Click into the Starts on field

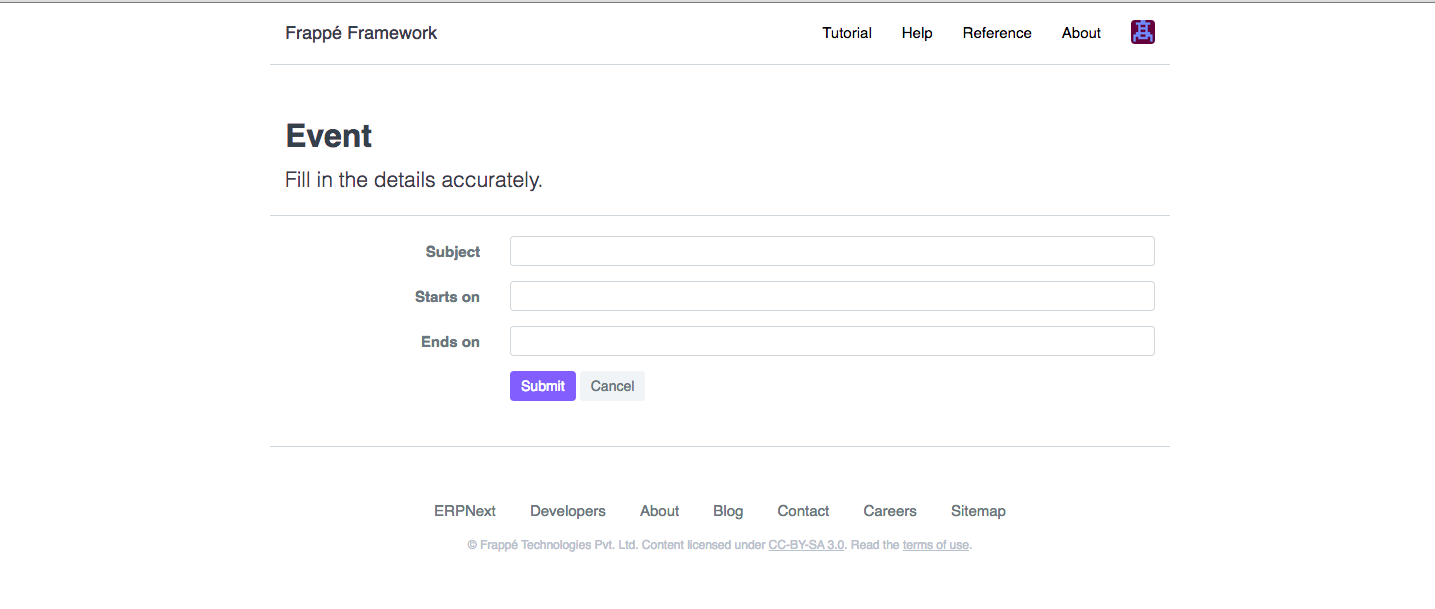[831, 296]
